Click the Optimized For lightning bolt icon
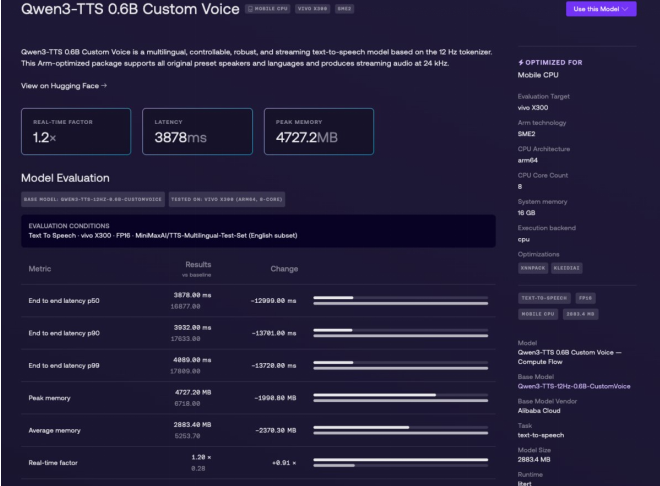The width and height of the screenshot is (660, 486). coord(521,63)
